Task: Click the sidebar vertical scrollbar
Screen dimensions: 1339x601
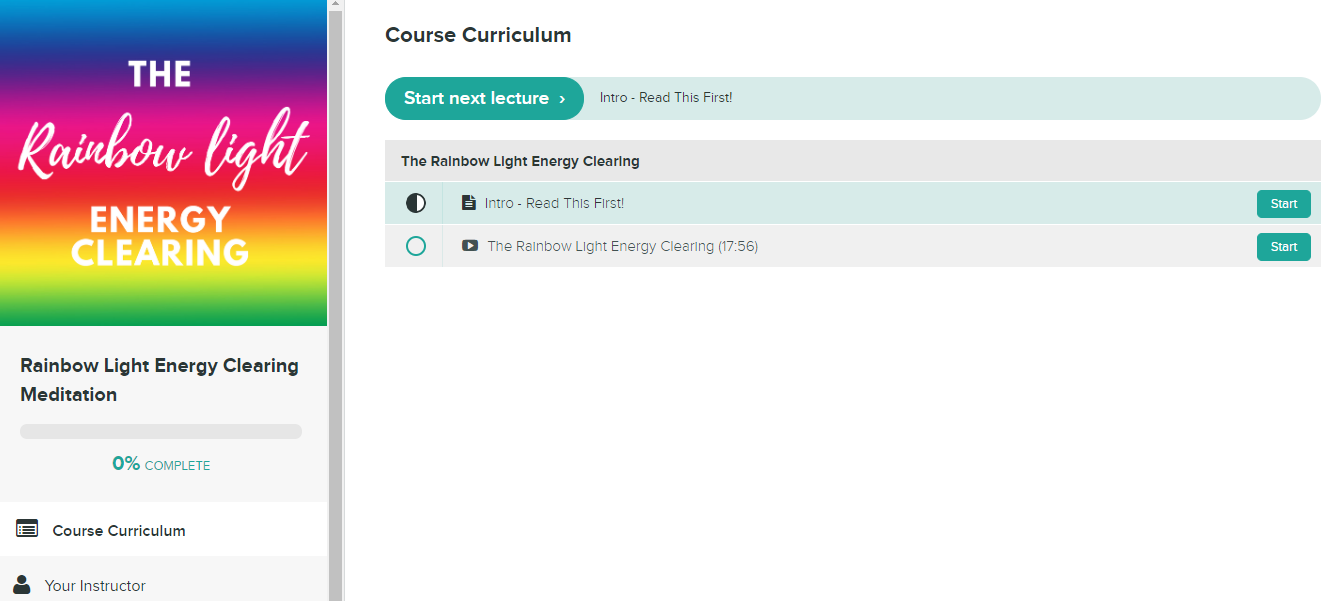Action: (336, 300)
